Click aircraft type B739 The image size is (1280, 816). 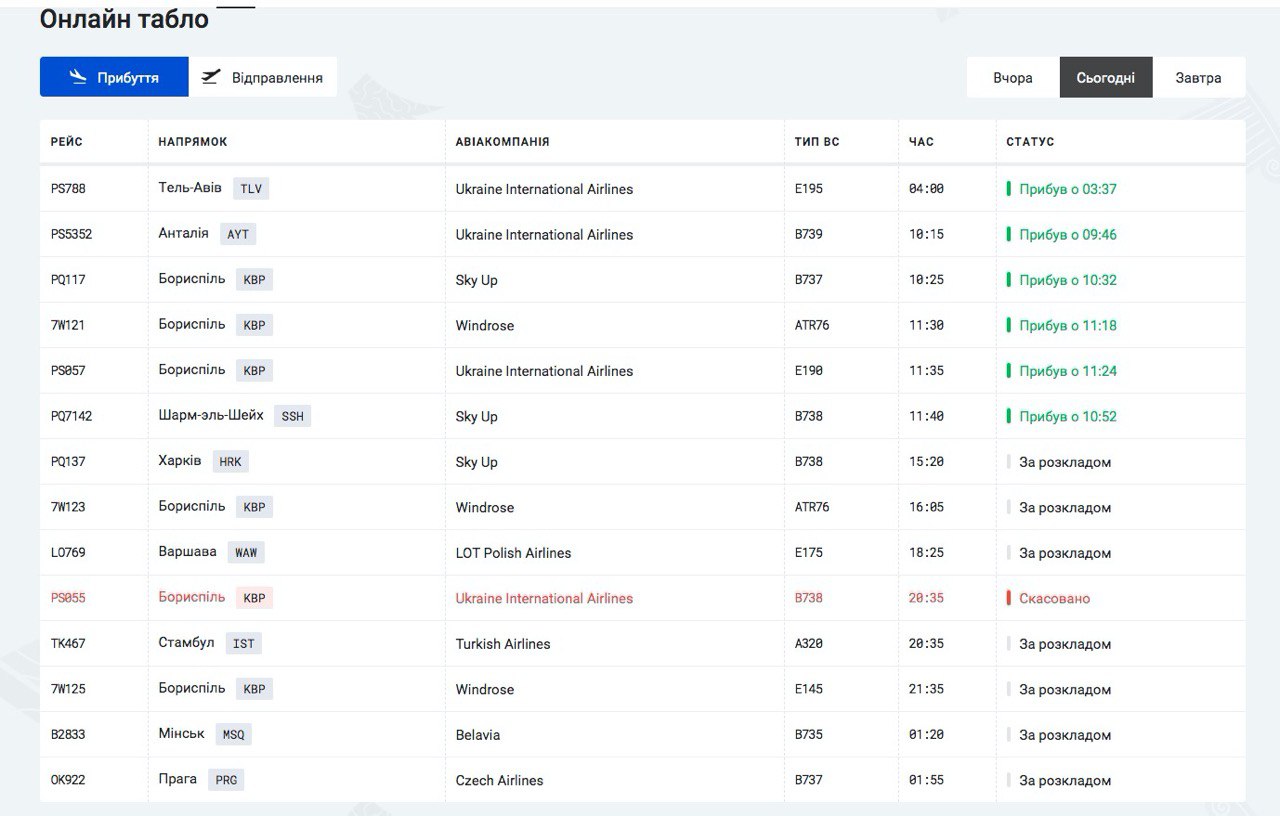point(809,234)
